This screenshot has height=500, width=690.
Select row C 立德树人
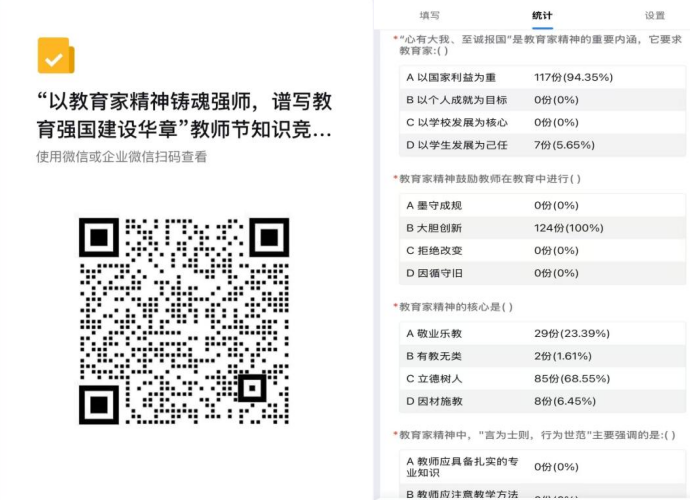coord(542,379)
